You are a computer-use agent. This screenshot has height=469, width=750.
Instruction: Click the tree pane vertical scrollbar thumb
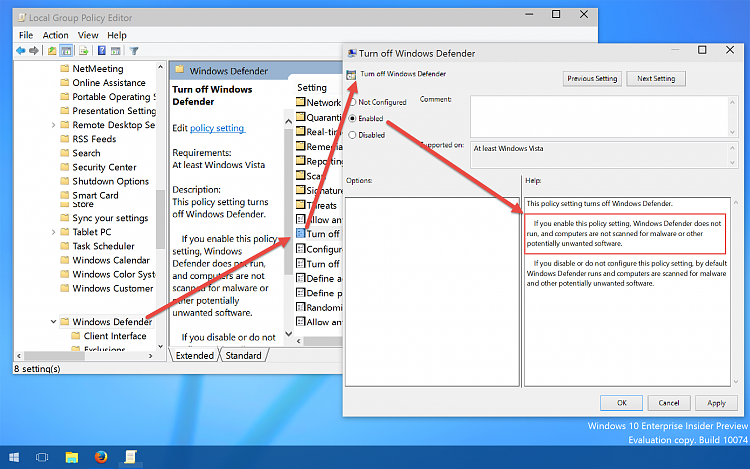coord(160,219)
